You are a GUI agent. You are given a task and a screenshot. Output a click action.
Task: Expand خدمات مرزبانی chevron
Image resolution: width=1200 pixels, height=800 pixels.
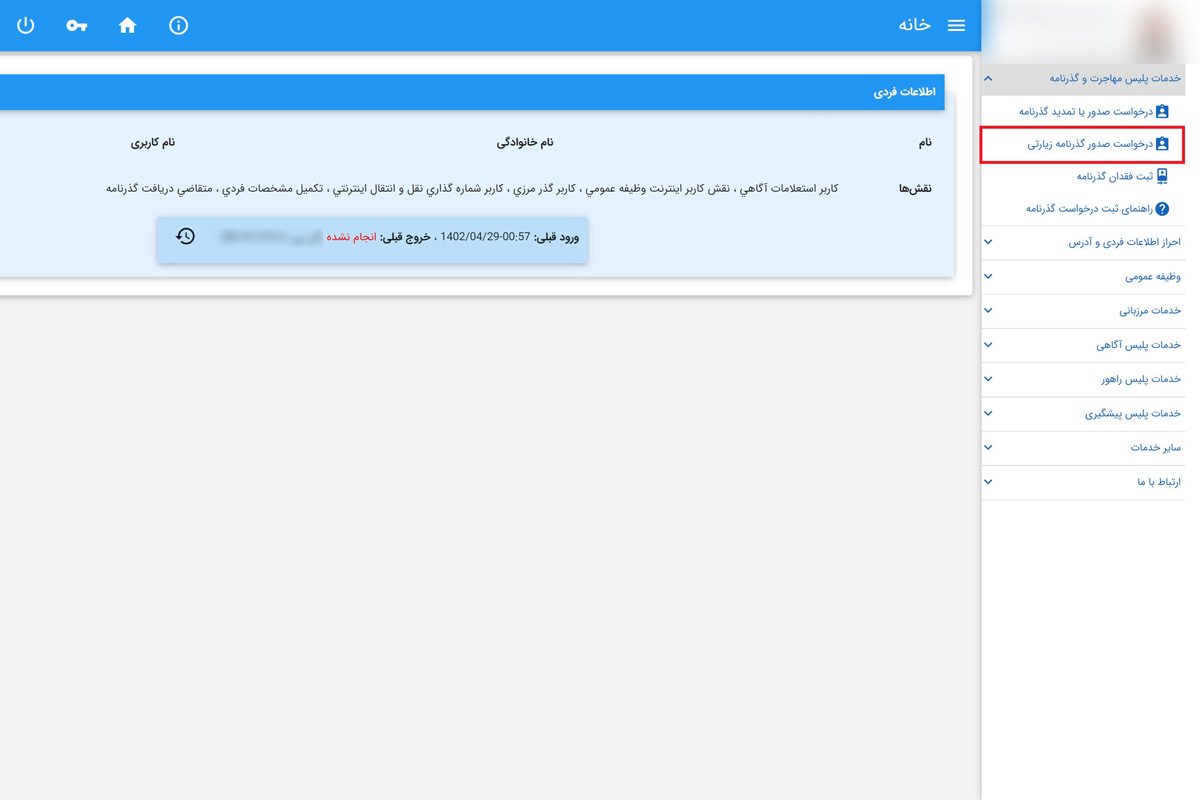click(x=988, y=310)
